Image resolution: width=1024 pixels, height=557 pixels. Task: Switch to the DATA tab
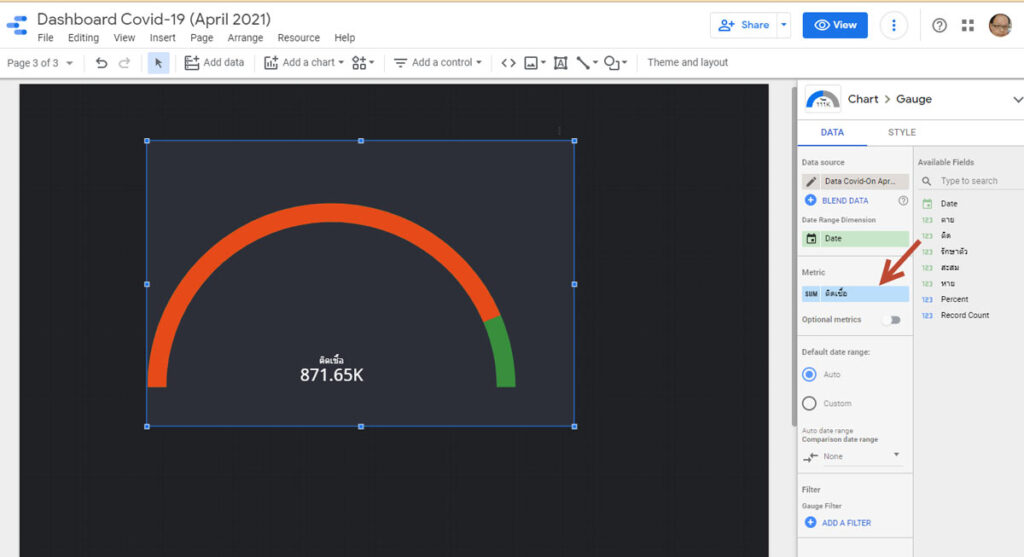click(832, 133)
